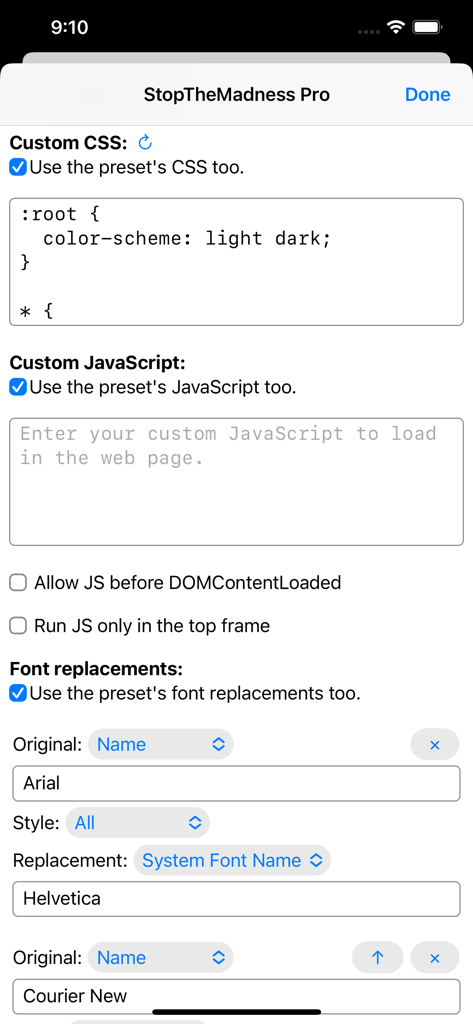Tap Done to close settings

427,95
